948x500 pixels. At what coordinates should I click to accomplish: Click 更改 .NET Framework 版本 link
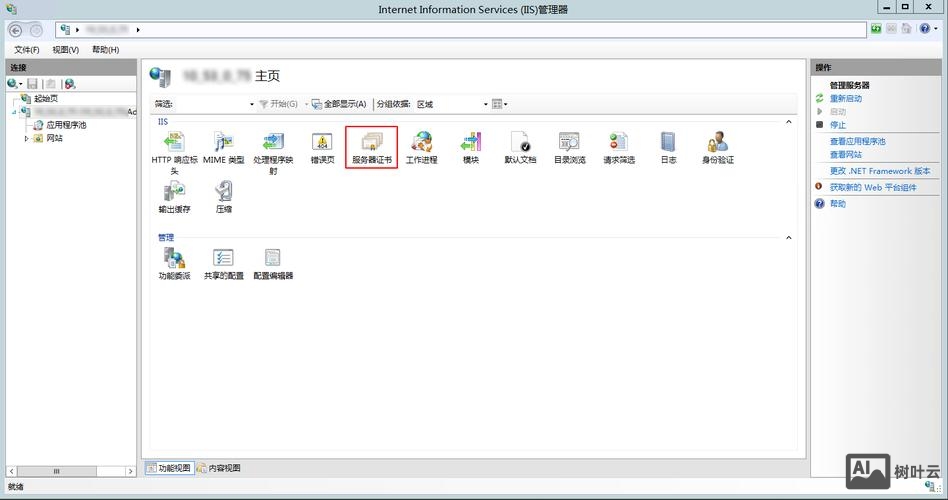[880, 171]
